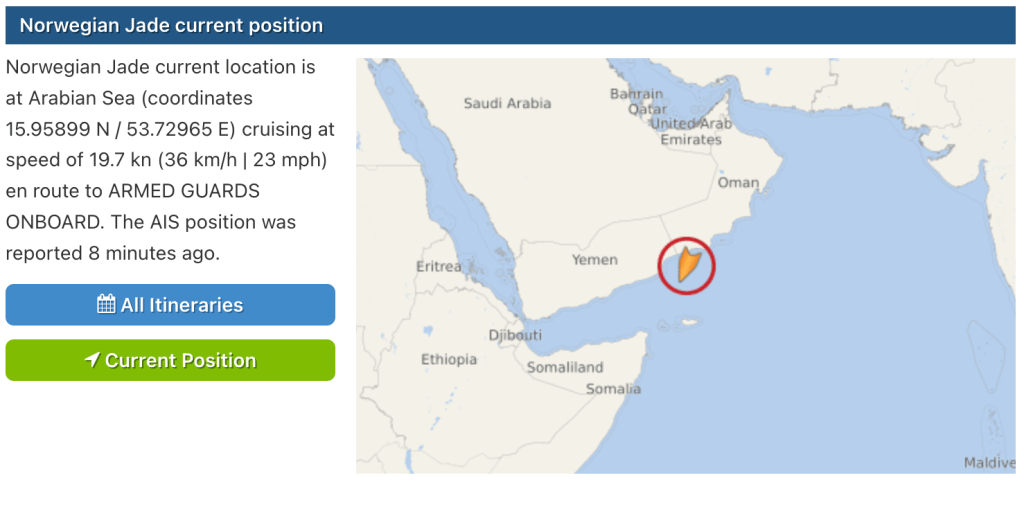Click the Maldives label at the map edge
Image resolution: width=1024 pixels, height=507 pixels.
click(x=989, y=462)
